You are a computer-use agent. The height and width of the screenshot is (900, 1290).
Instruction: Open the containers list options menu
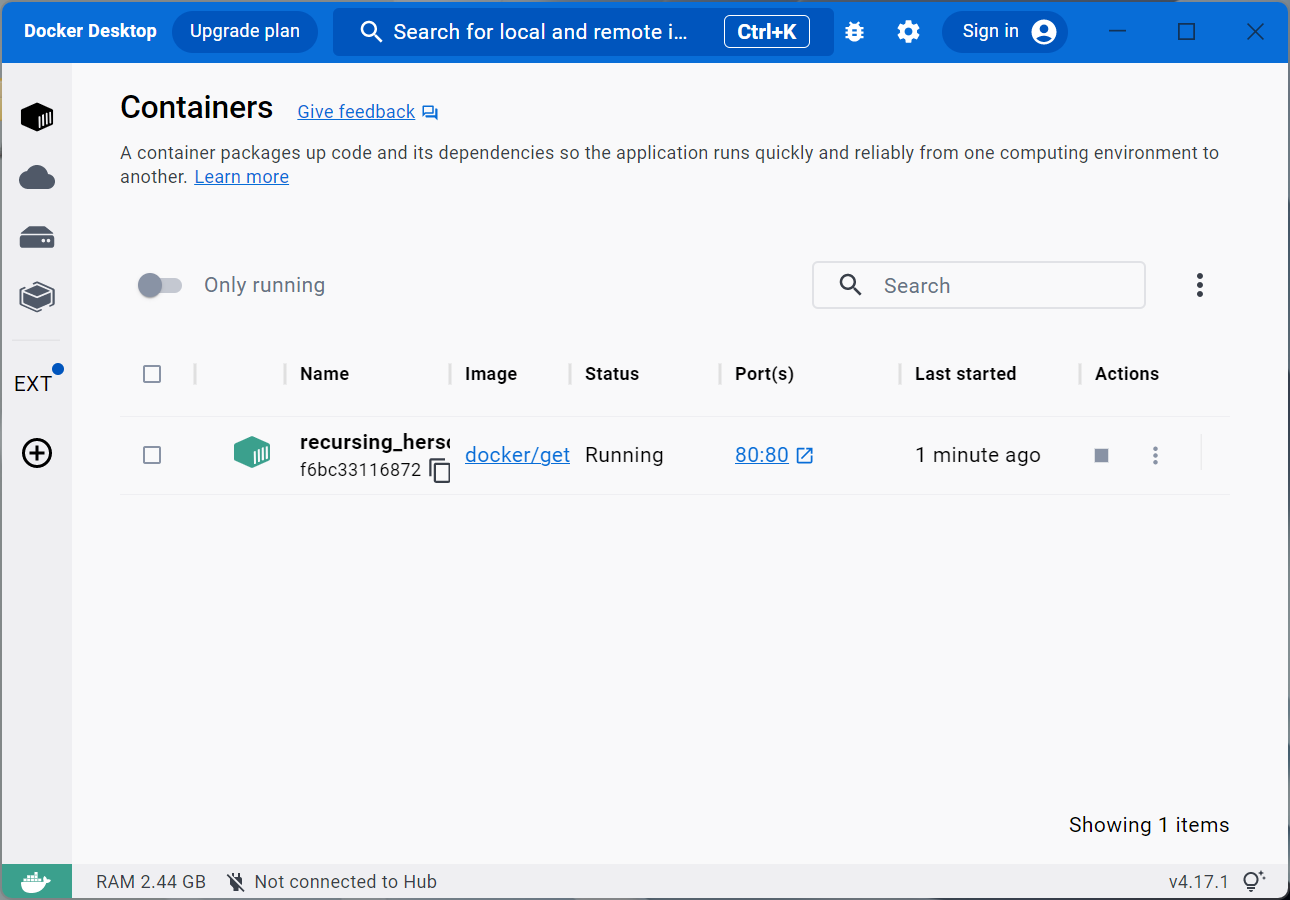click(x=1200, y=285)
